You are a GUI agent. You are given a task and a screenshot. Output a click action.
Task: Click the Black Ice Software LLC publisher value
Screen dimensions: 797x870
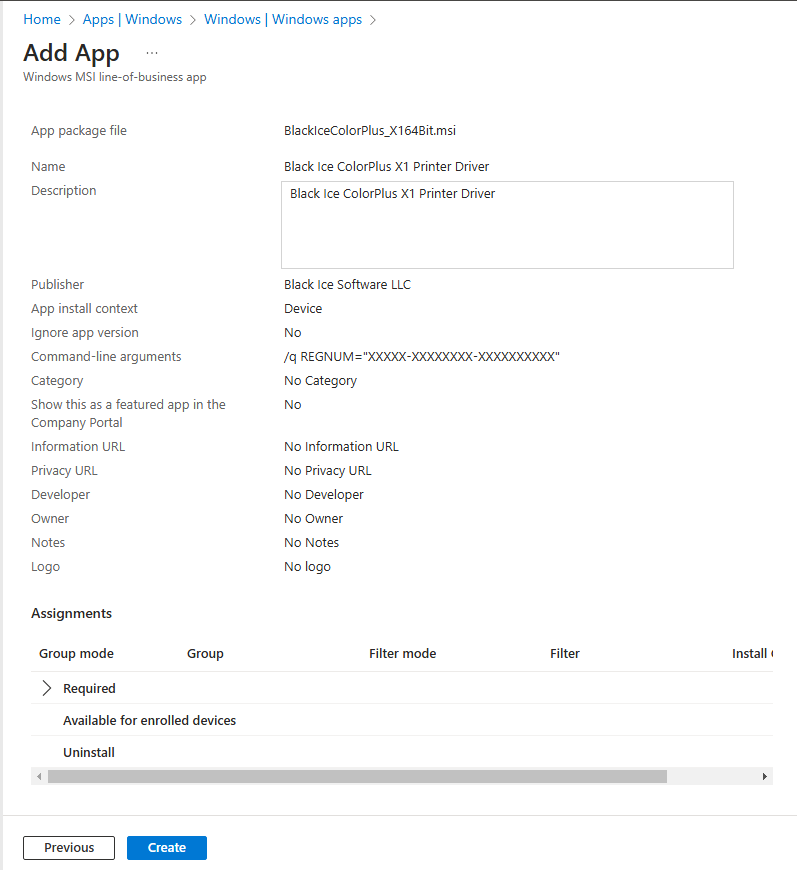coord(347,285)
